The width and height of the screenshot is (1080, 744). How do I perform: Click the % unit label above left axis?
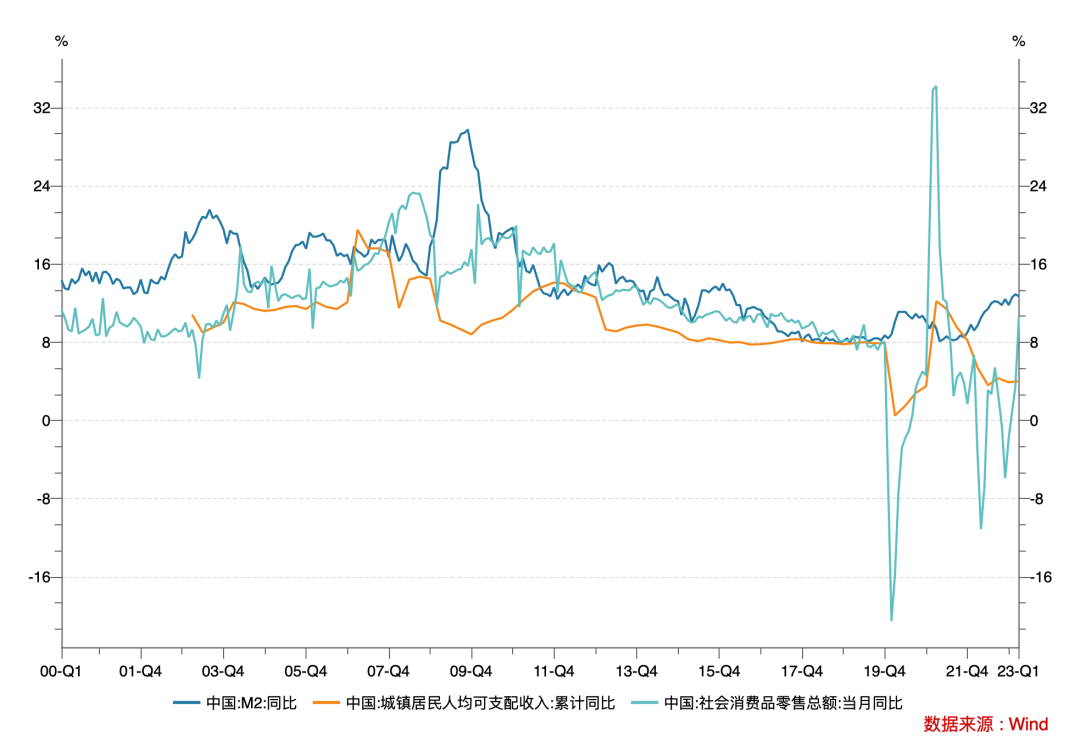click(x=61, y=42)
